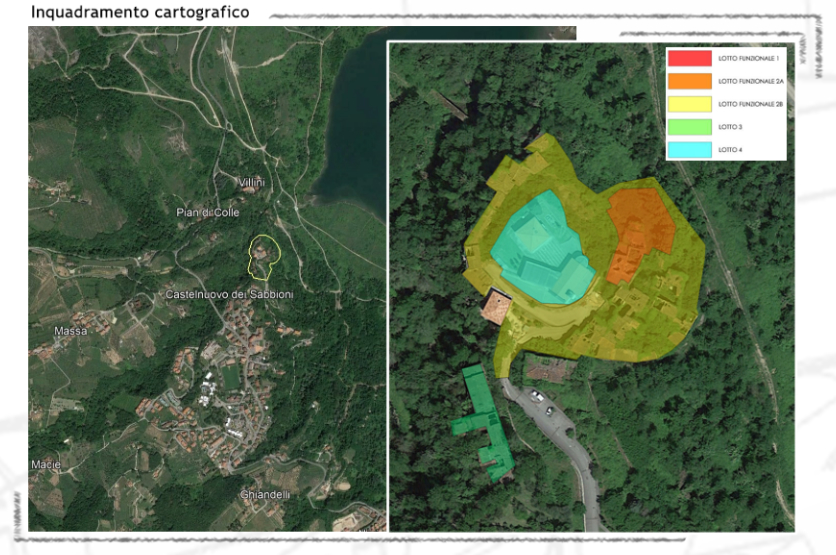Select the 'Villini' place label

[251, 182]
